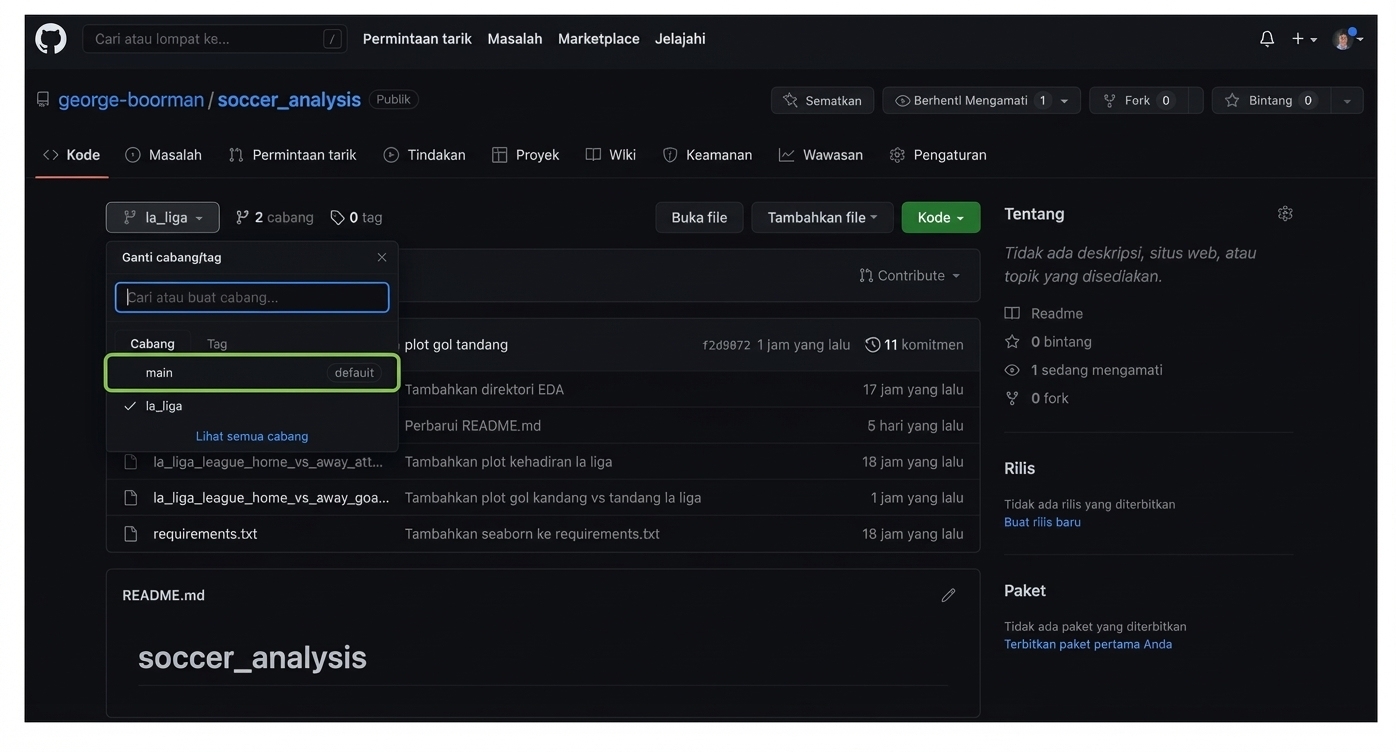Open 'Tambahkan seaborn ke requirements.txt' commit
The image size is (1396, 752).
(532, 533)
